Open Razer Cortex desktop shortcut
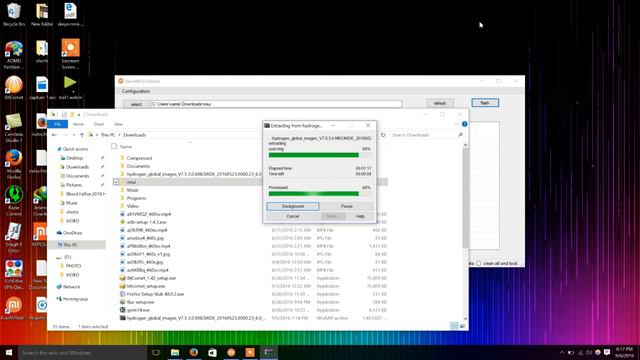The height and width of the screenshot is (360, 640). (x=13, y=201)
